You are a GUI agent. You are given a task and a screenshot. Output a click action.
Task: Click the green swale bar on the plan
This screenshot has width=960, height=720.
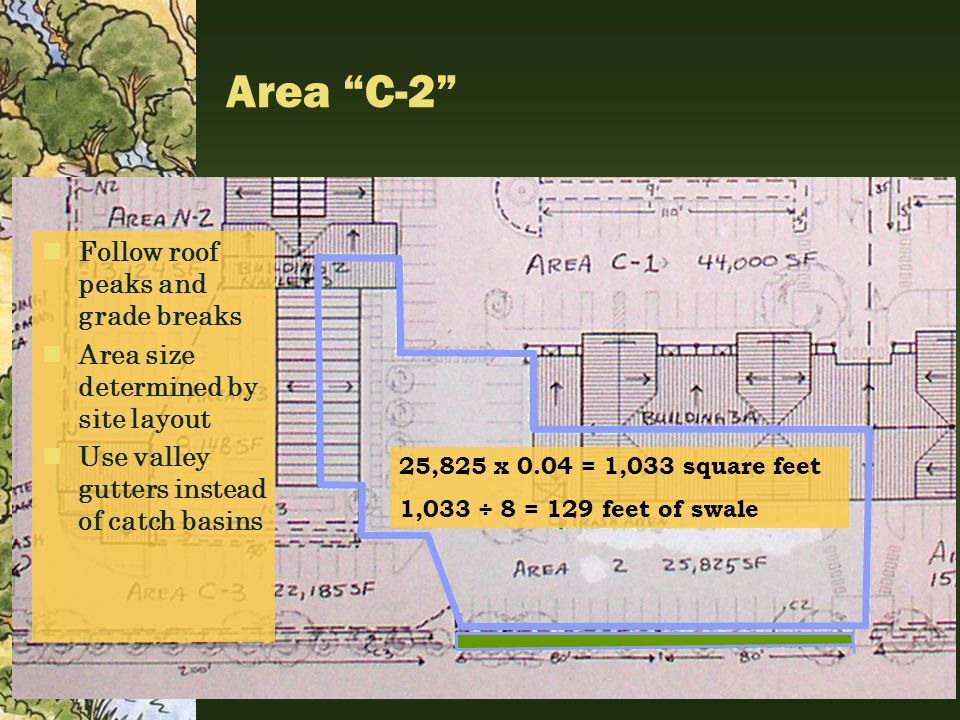[x=654, y=640]
